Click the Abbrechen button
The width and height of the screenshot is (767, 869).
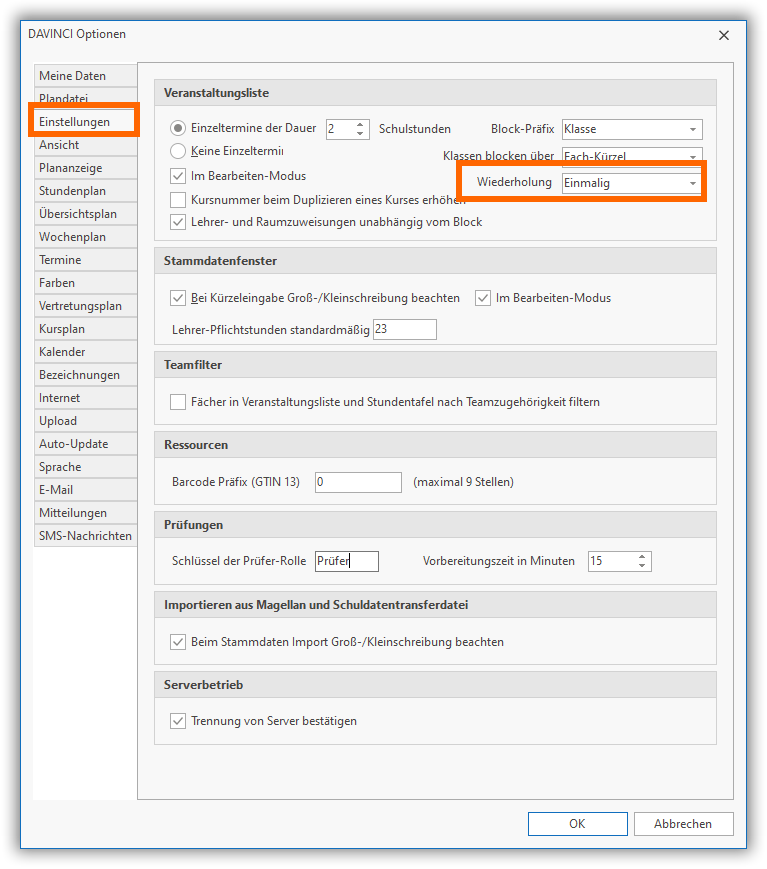[x=683, y=824]
